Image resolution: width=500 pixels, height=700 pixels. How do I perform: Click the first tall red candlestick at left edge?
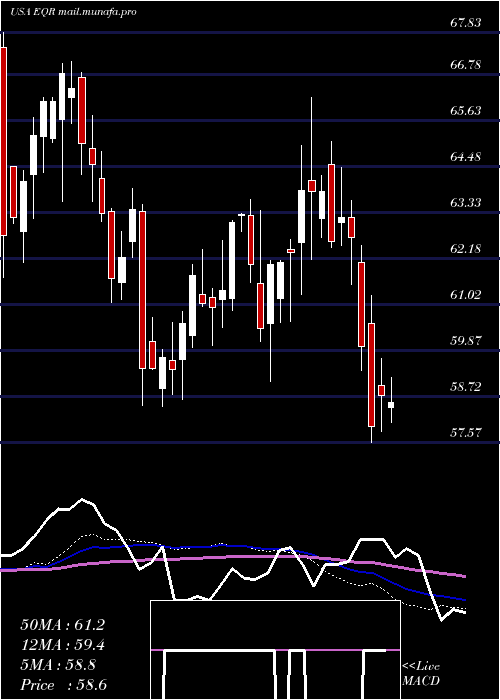(4, 141)
